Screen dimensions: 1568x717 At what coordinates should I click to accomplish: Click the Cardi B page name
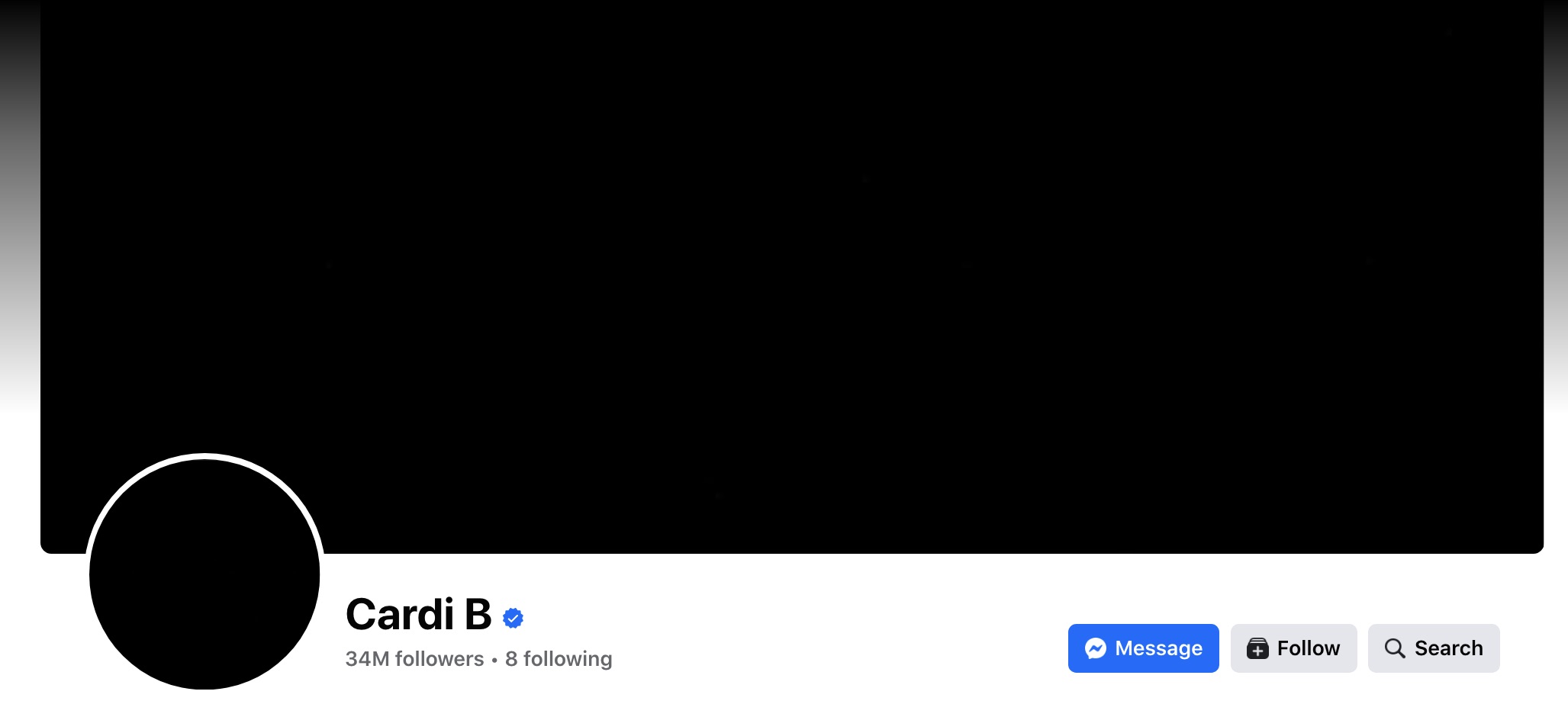click(418, 615)
